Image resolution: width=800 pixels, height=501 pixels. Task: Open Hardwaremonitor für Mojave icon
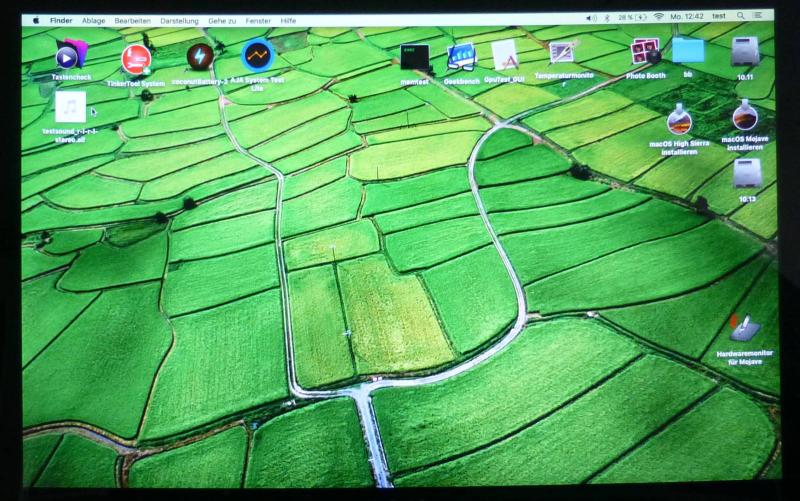[745, 328]
